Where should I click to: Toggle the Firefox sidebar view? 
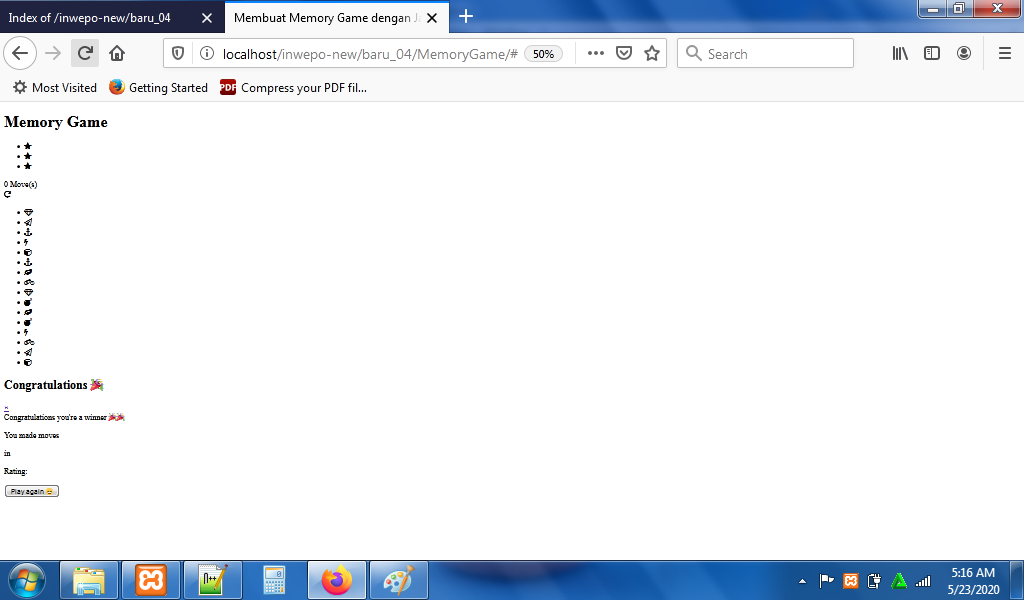click(932, 54)
